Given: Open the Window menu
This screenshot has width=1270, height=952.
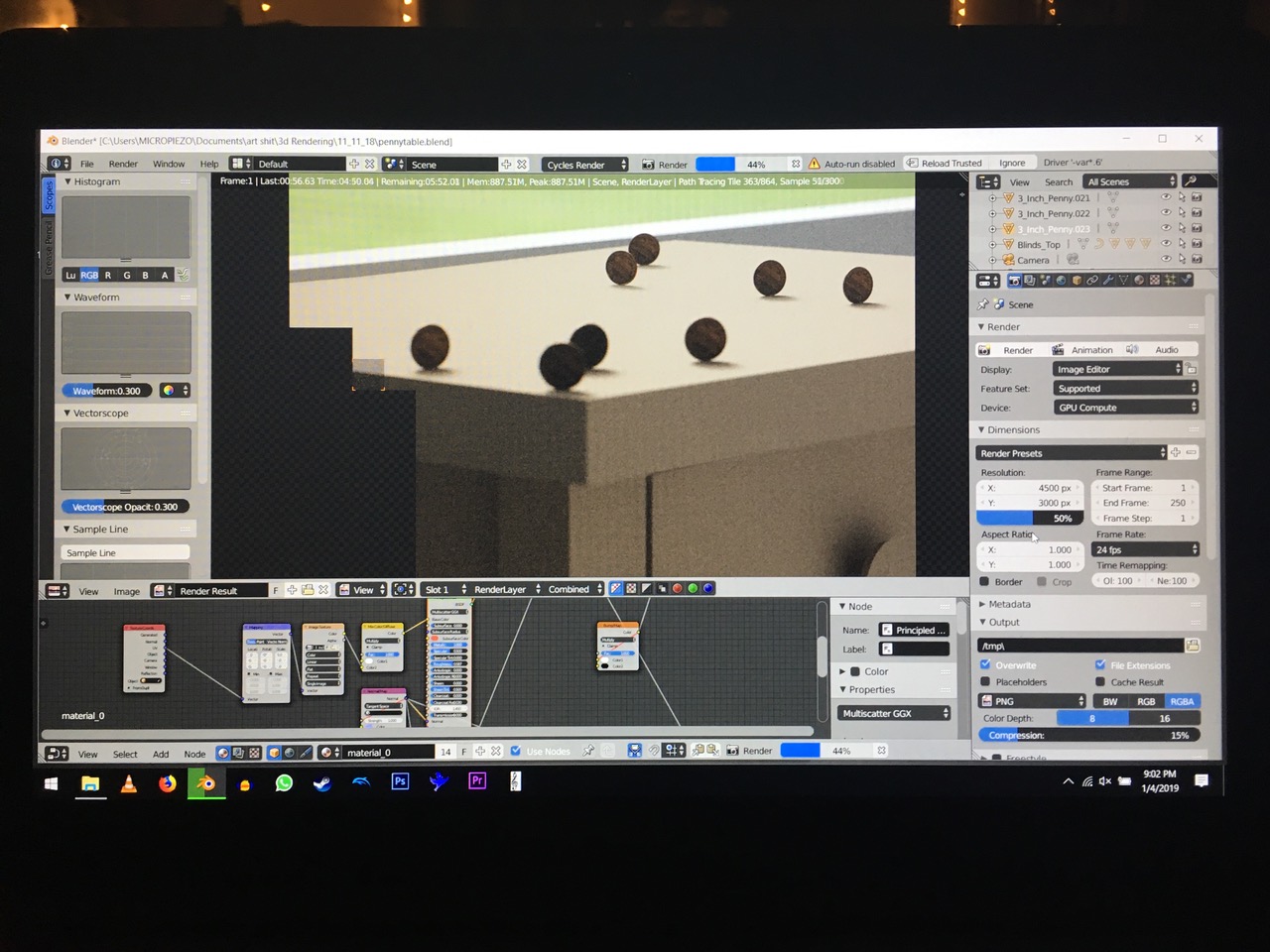Looking at the screenshot, I should pos(168,164).
